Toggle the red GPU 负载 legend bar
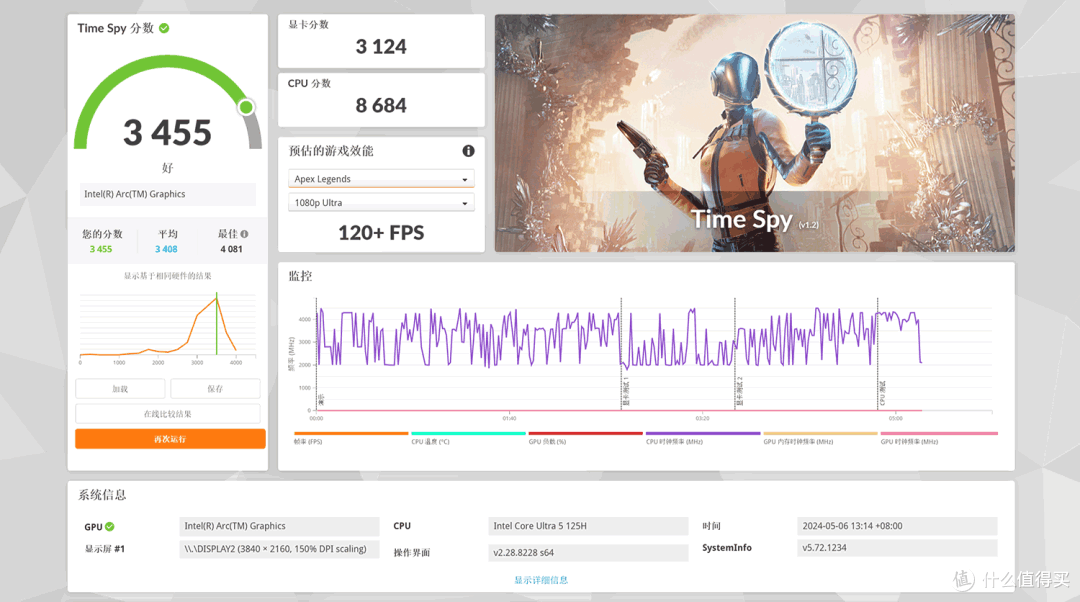The image size is (1080, 602). (x=585, y=433)
